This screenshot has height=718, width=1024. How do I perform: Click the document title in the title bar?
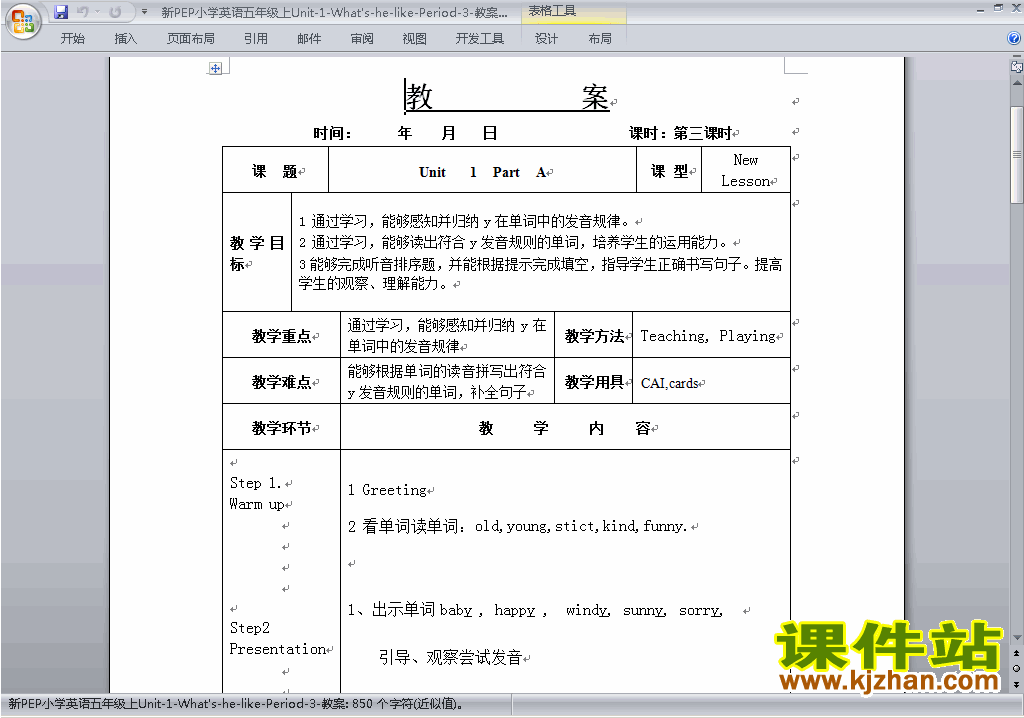pyautogui.click(x=334, y=12)
